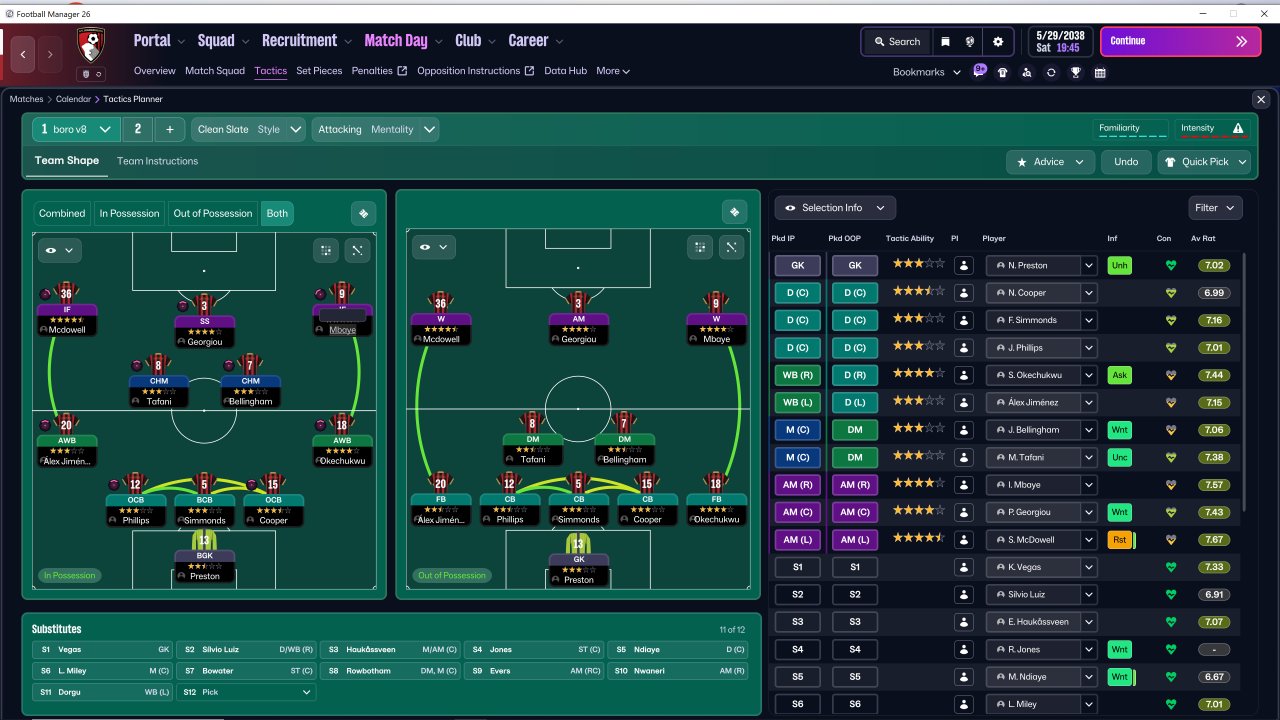
Task: Open player instructions icon for N. Preston
Action: coord(964,266)
